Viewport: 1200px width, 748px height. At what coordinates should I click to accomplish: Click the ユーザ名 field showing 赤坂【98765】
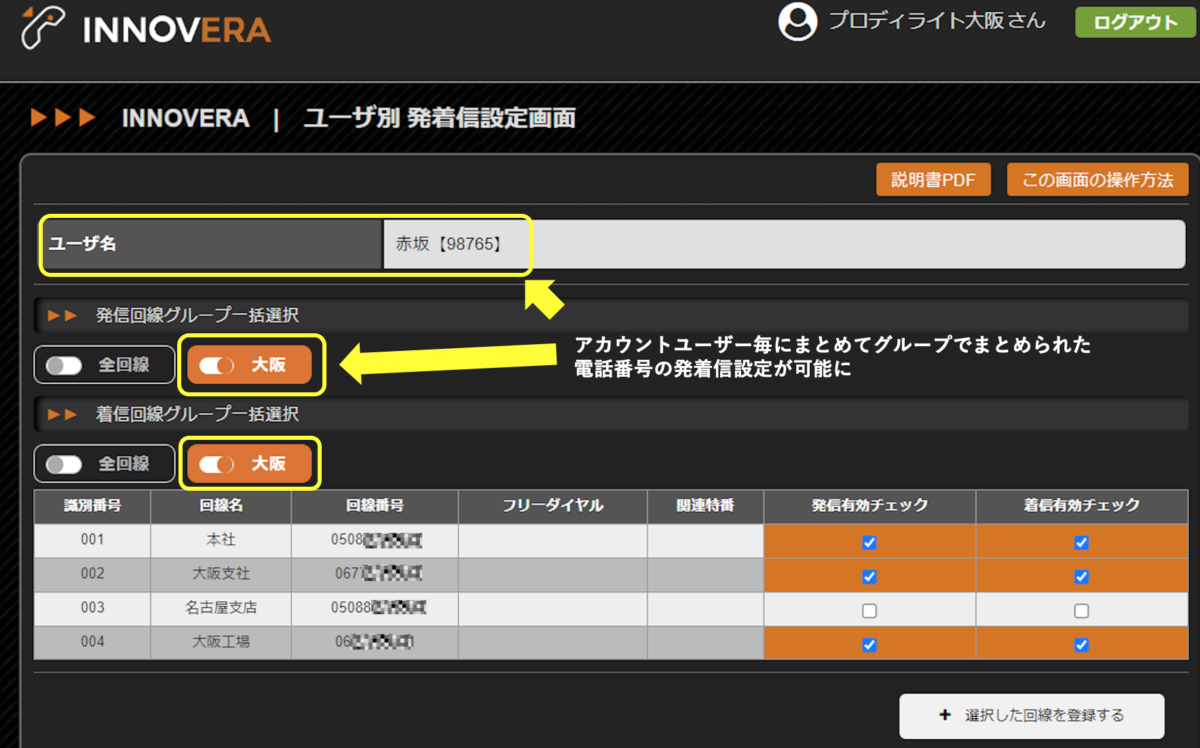(x=457, y=244)
